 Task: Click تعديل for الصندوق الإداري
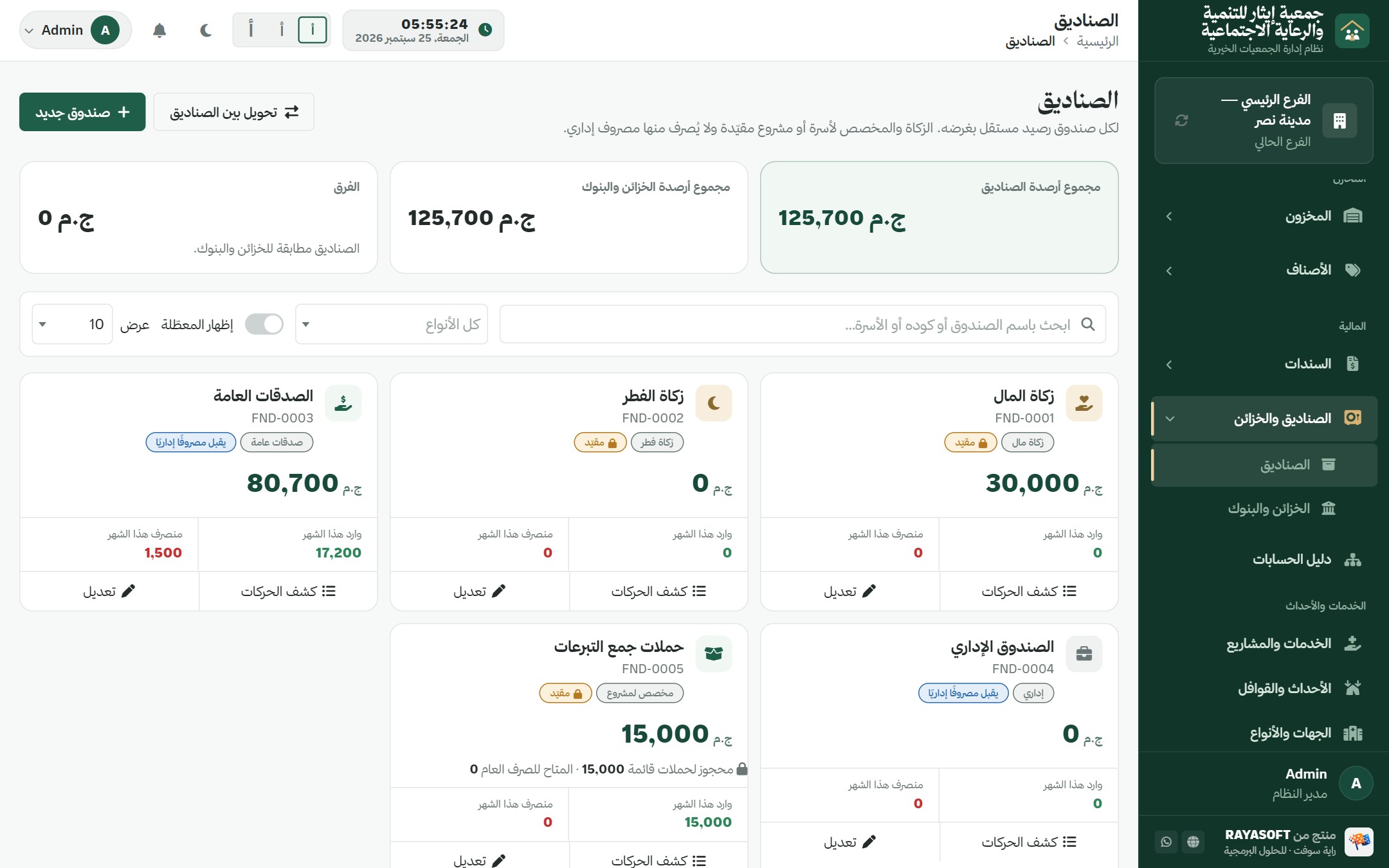850,842
